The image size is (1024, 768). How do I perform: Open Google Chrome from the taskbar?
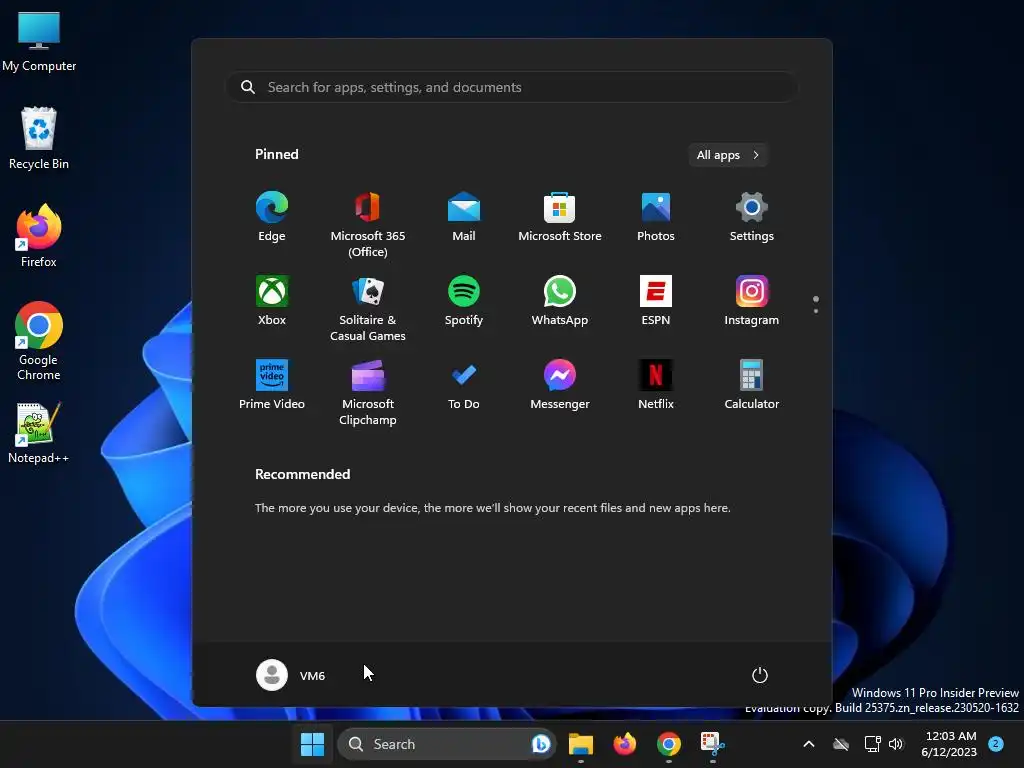669,744
